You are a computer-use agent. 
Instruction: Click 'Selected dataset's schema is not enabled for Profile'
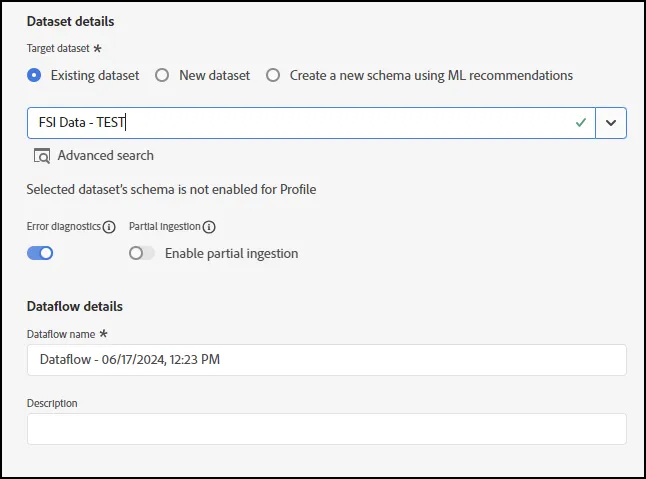[x=171, y=189]
